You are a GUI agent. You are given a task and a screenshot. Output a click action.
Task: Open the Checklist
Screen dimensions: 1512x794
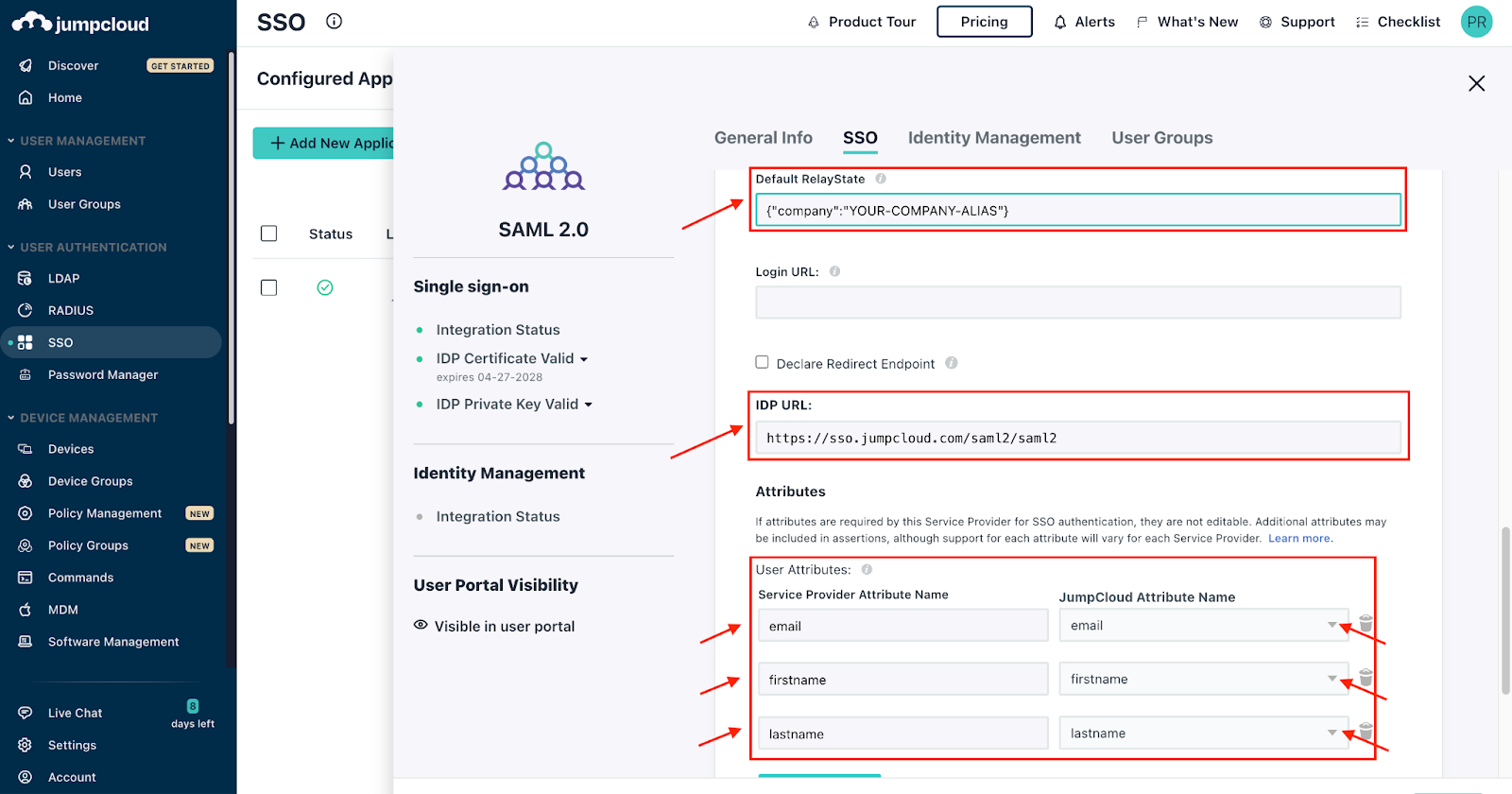1398,22
